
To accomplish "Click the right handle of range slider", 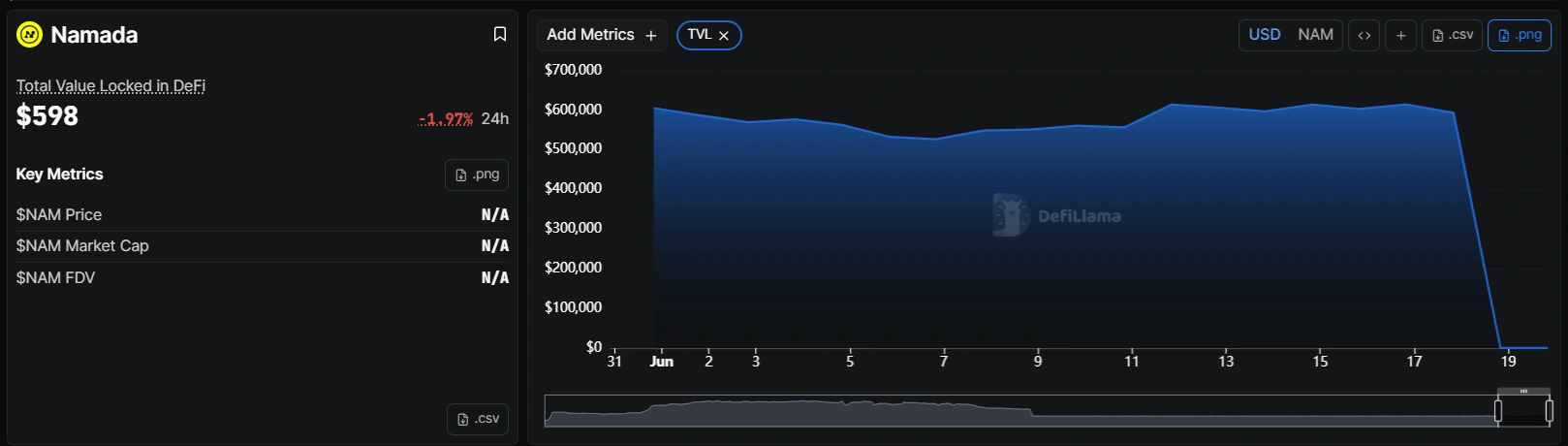I will (x=1550, y=411).
